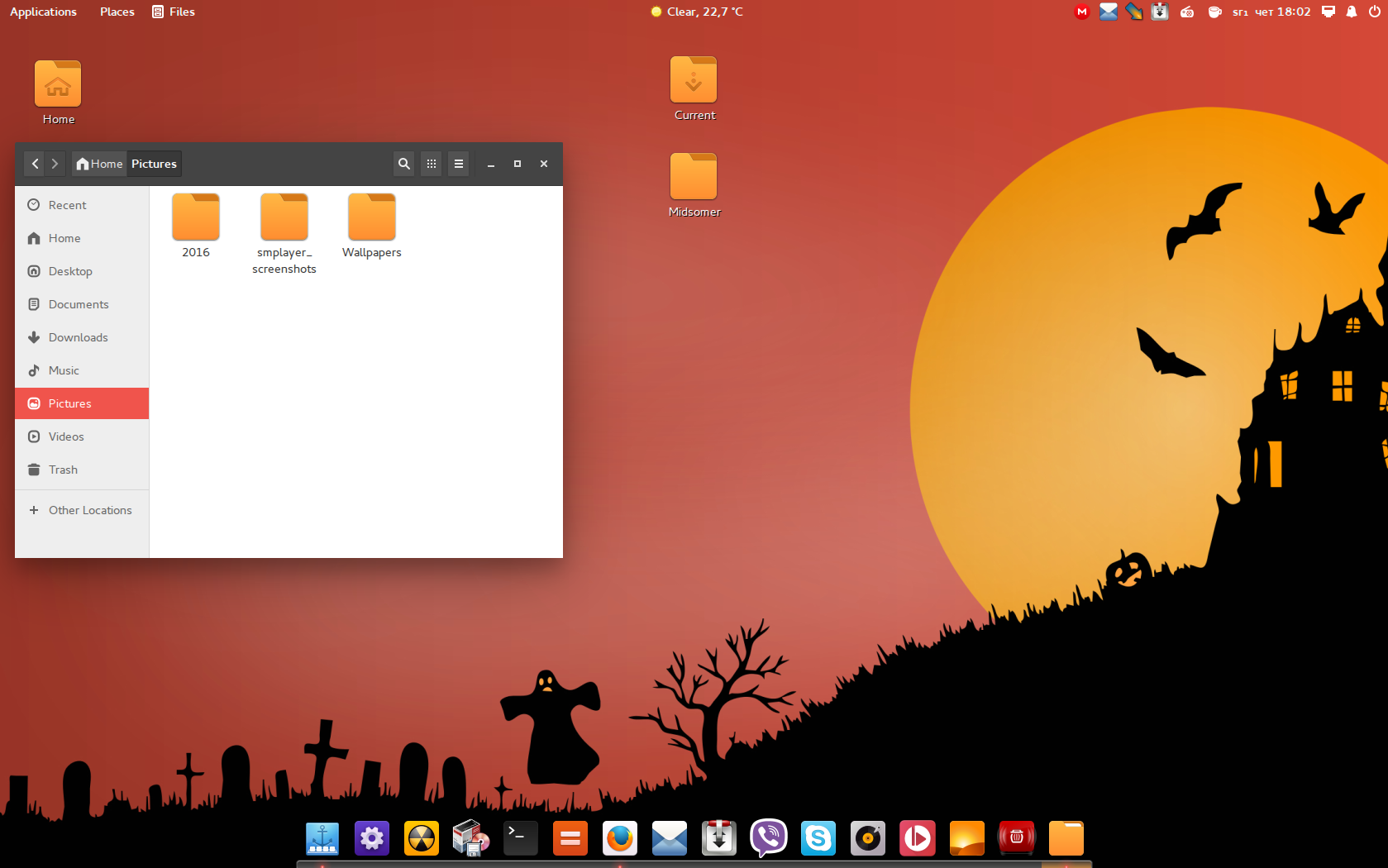This screenshot has height=868, width=1388.
Task: Open Terminal from the dock
Action: coord(521,838)
